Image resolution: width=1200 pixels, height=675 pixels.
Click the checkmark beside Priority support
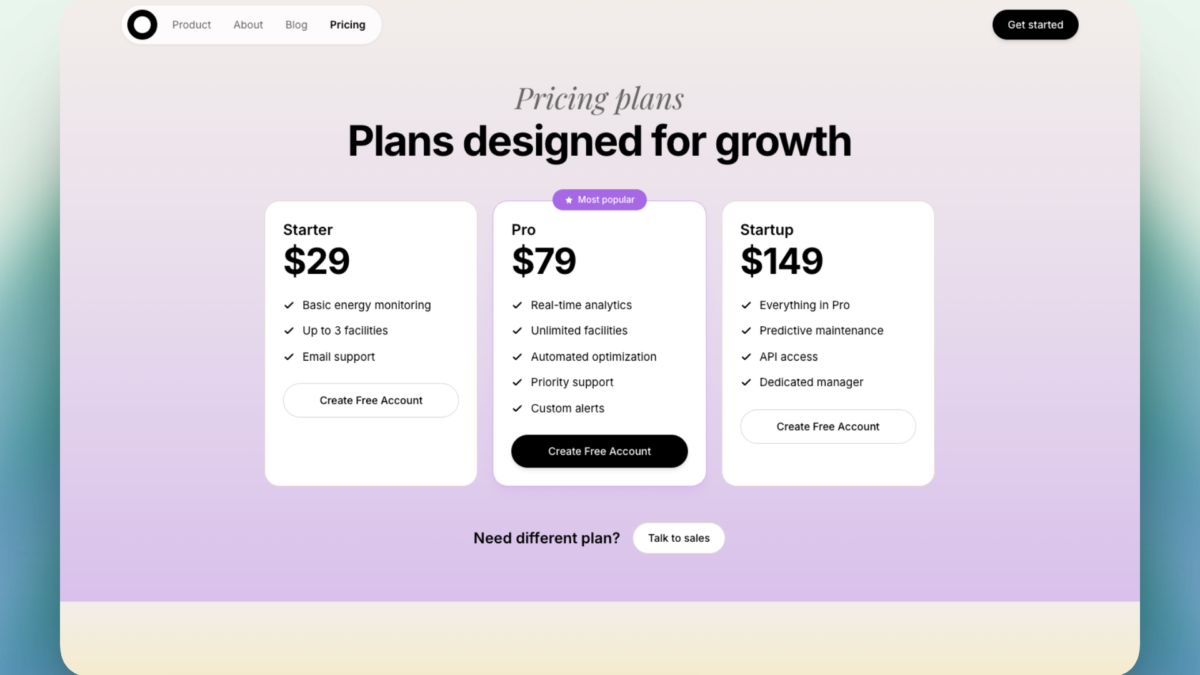517,382
